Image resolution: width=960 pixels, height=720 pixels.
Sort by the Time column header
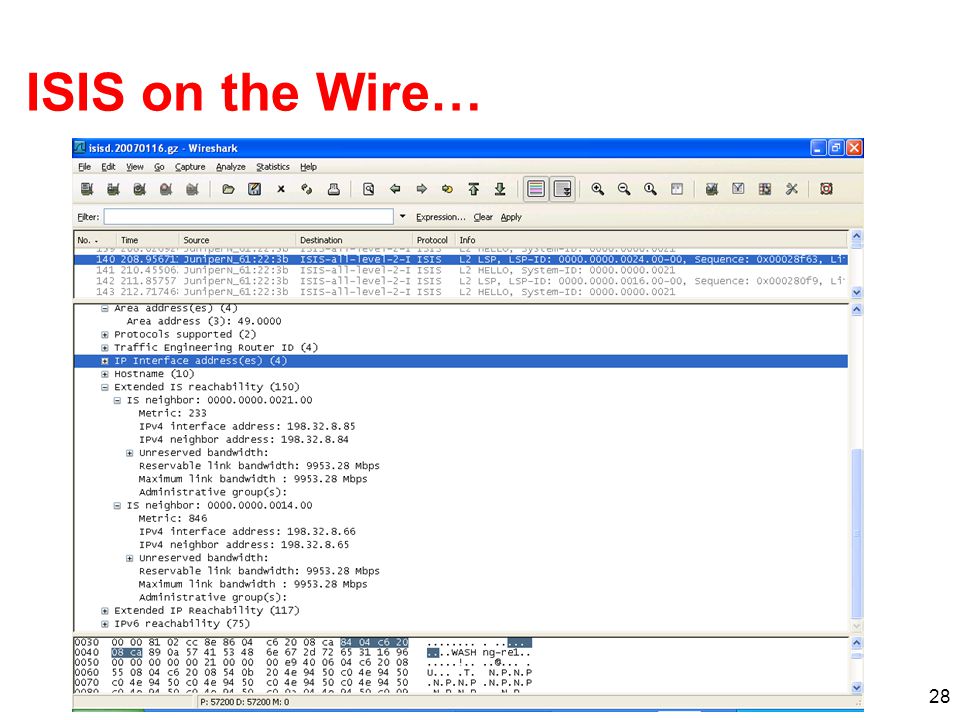coord(148,240)
